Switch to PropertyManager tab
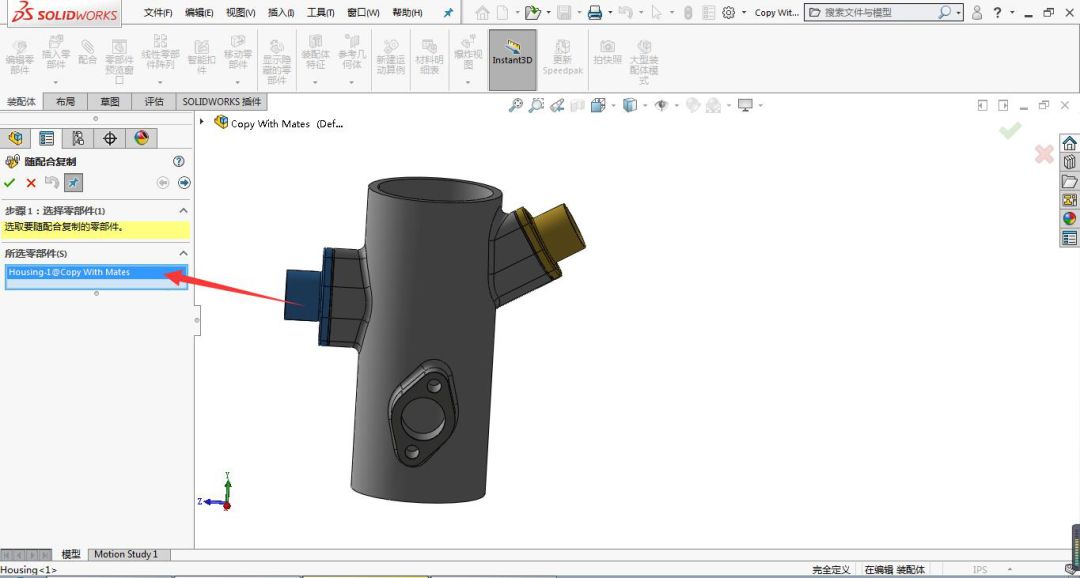 coord(46,138)
